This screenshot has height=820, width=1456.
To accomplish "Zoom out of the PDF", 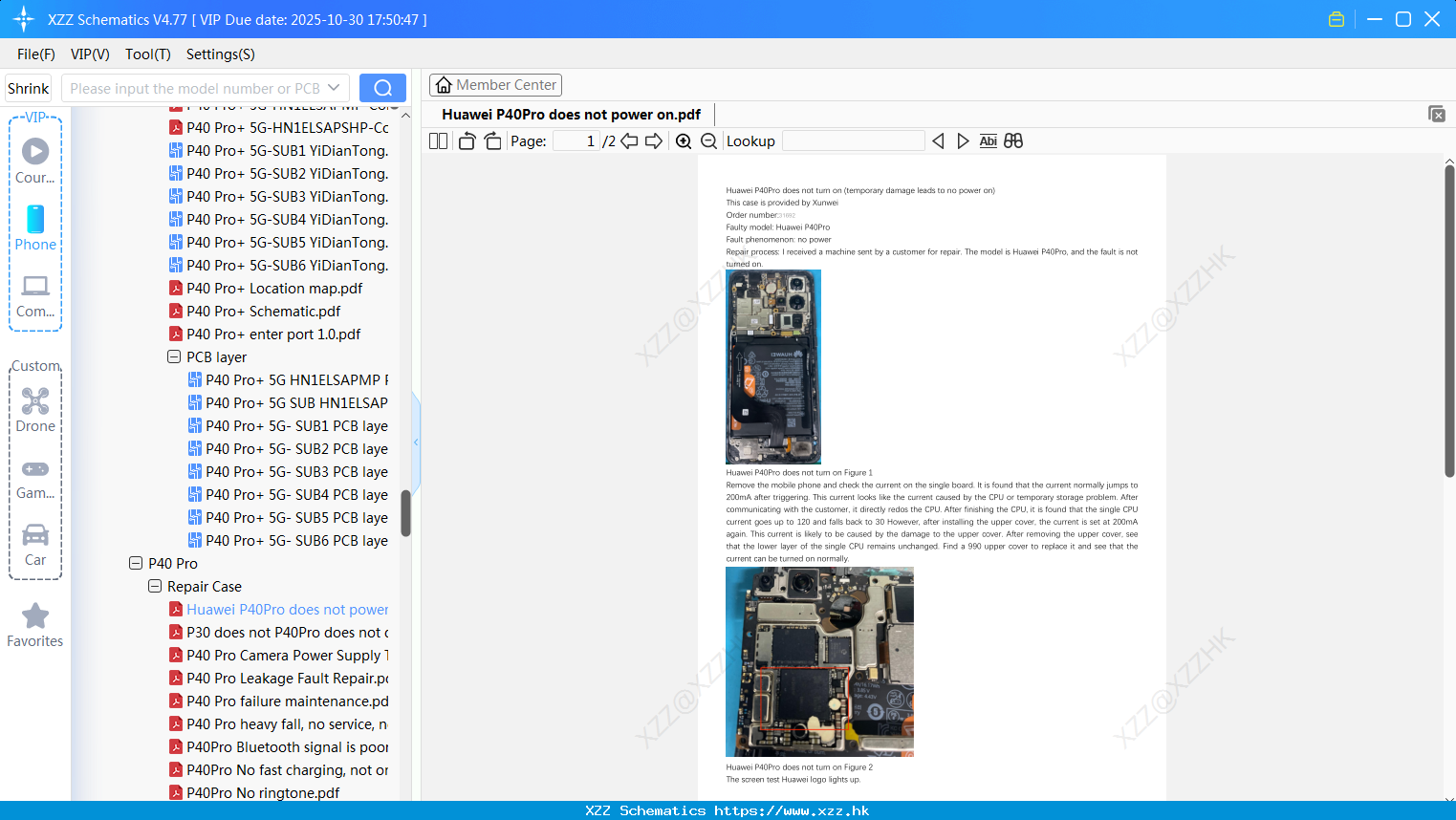I will [708, 140].
